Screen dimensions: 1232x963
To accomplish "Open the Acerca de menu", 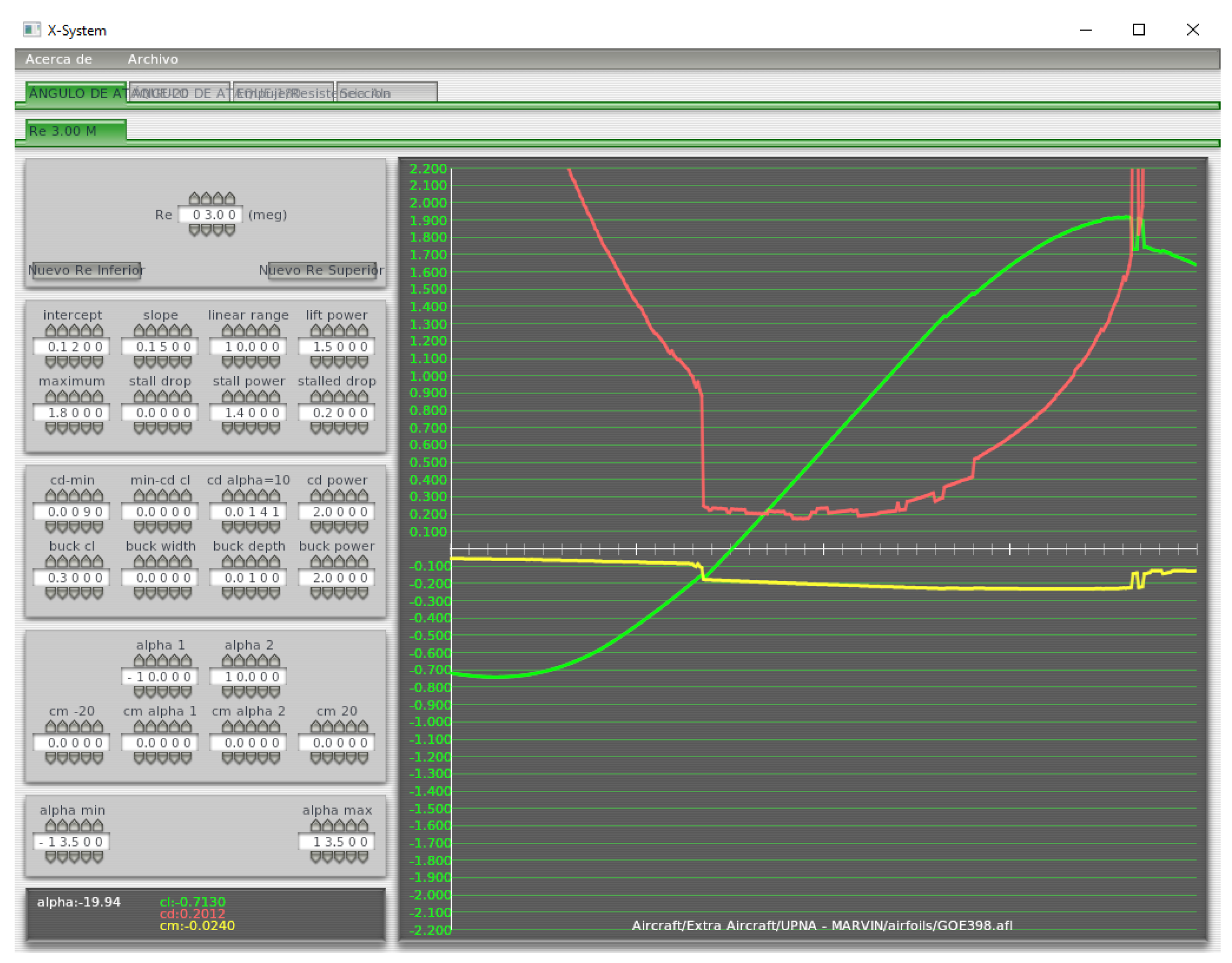I will (x=59, y=59).
